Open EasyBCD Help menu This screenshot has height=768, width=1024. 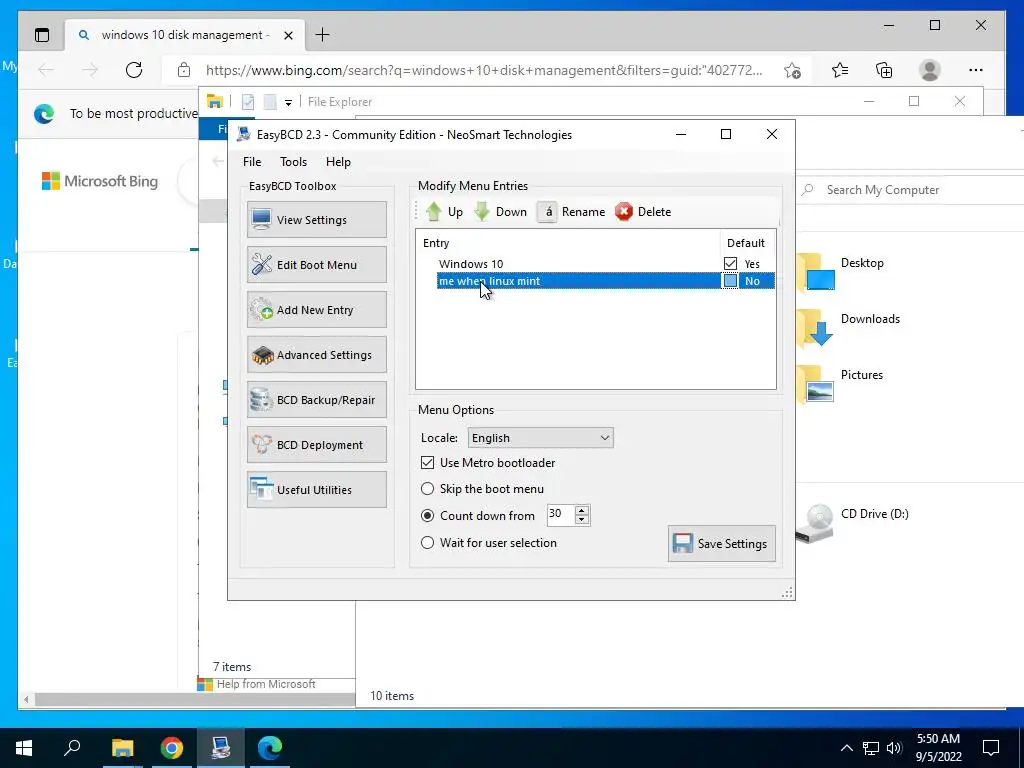[x=338, y=162]
